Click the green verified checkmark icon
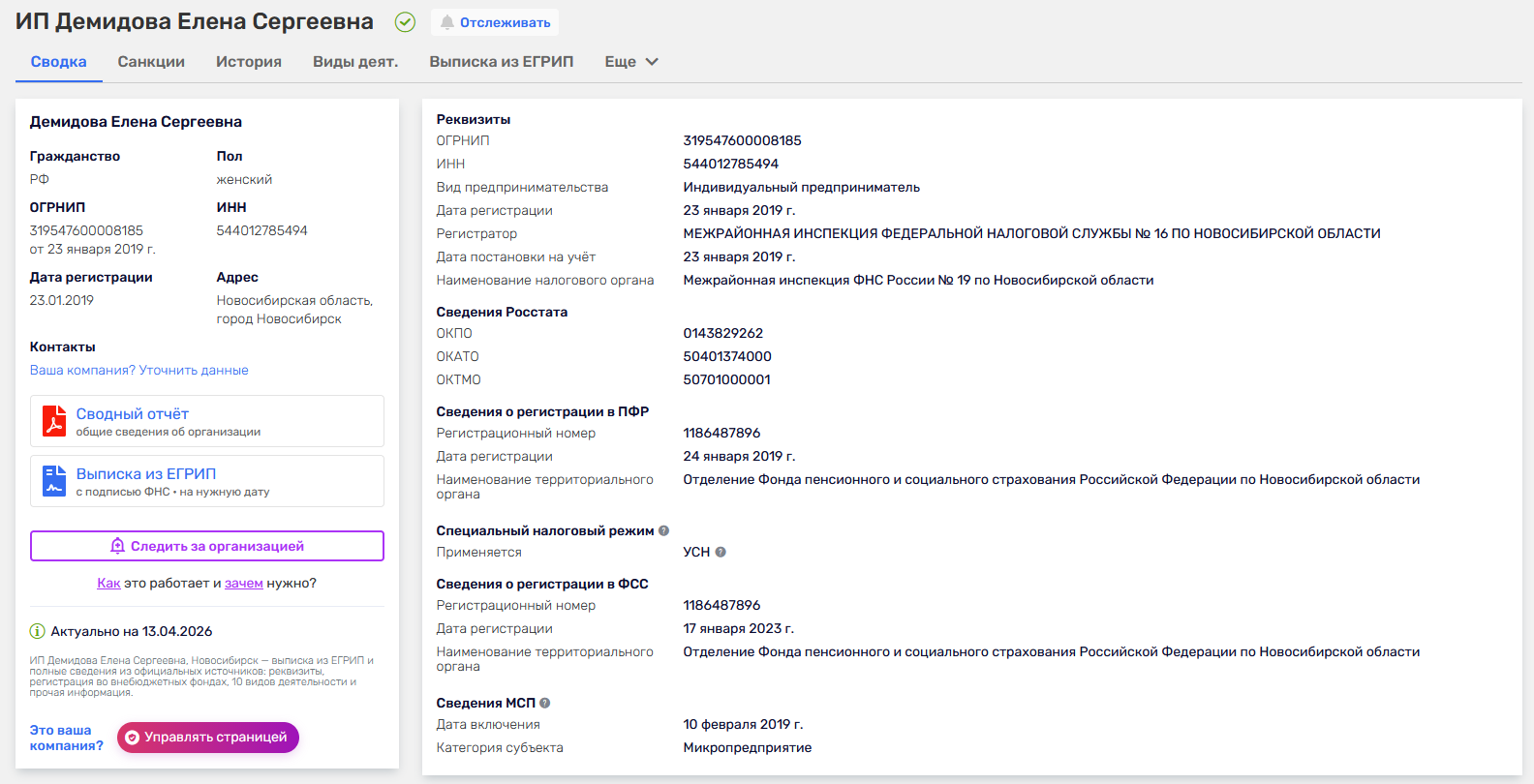The width and height of the screenshot is (1534, 784). (406, 22)
